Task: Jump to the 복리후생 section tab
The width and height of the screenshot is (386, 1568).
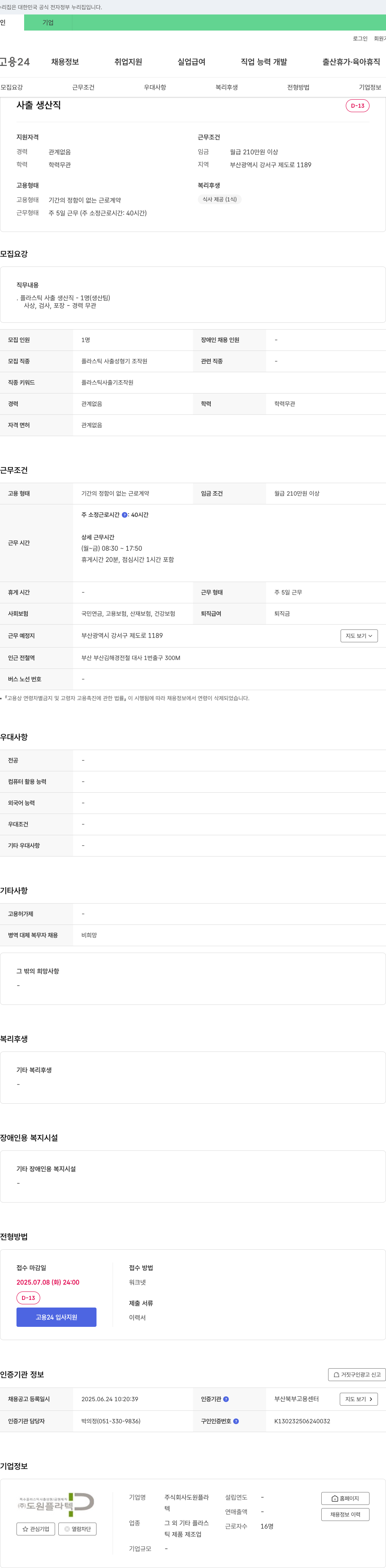Action: (x=226, y=88)
